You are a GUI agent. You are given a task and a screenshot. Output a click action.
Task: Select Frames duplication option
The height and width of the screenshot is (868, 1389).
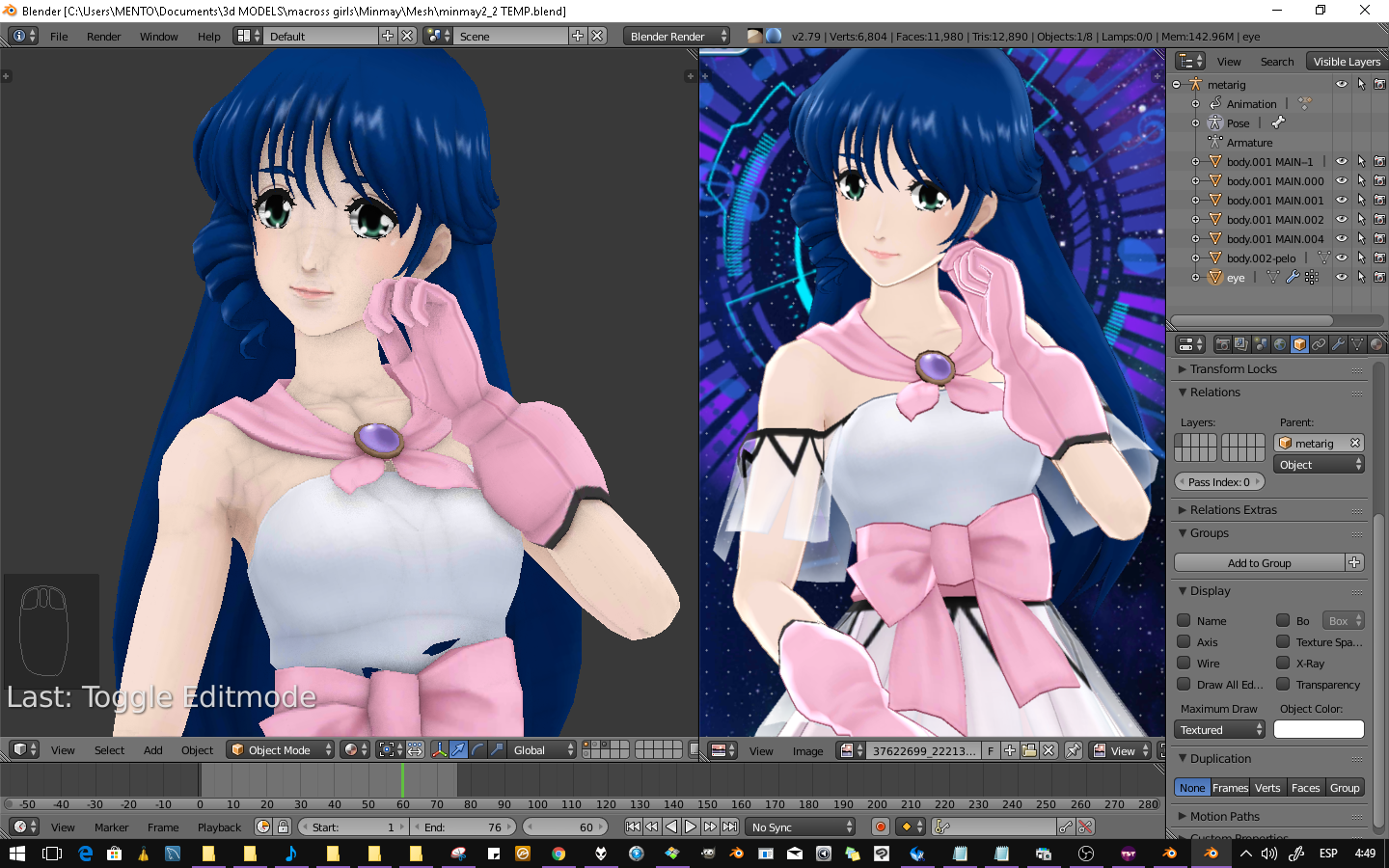point(1230,787)
